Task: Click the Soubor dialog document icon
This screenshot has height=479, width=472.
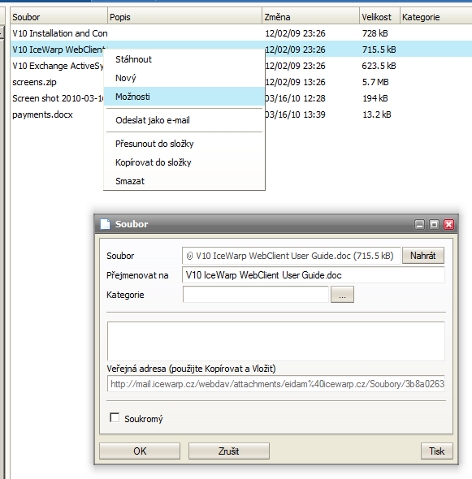Action: click(105, 224)
